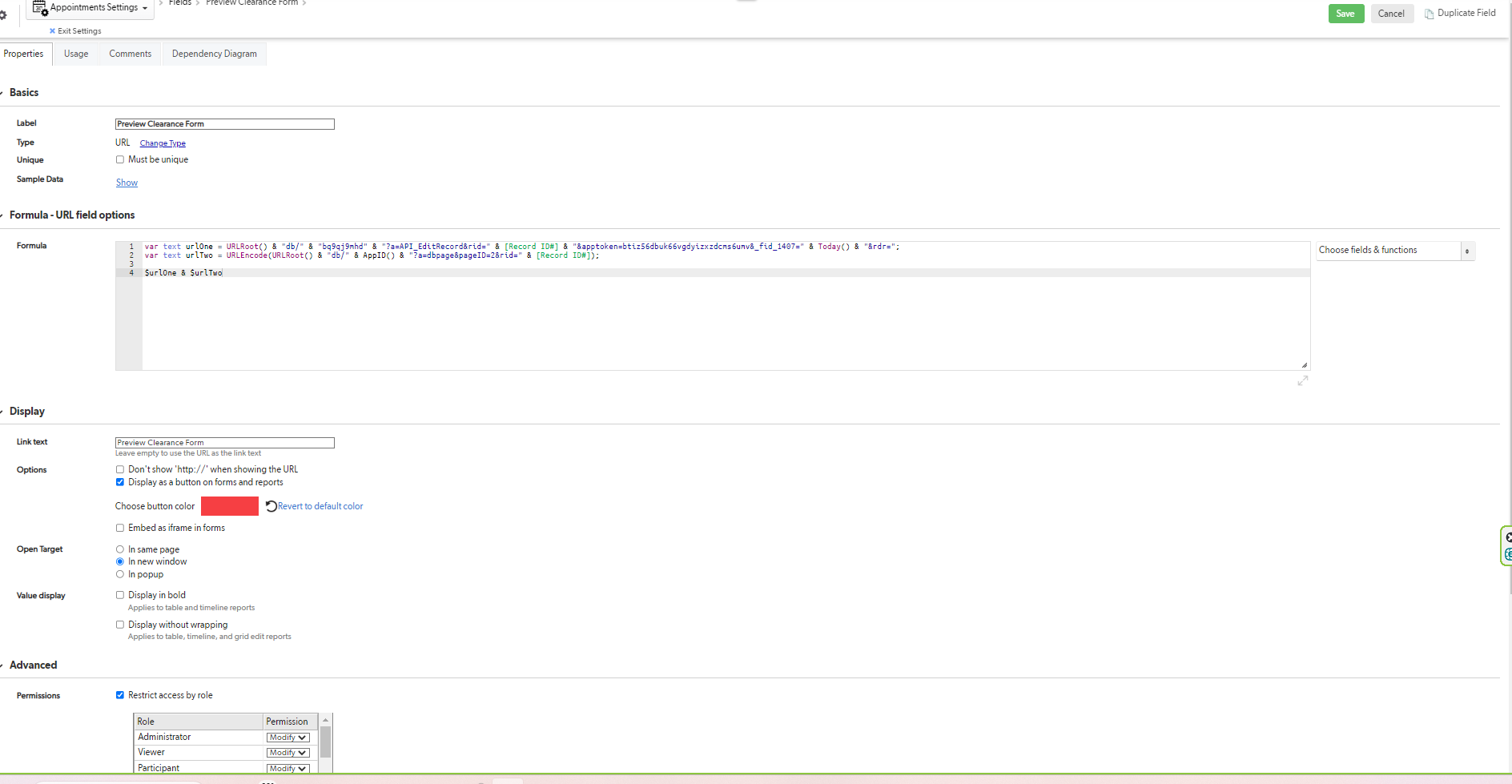Open the Administrator permission Modify dropdown
The width and height of the screenshot is (1512, 784).
click(288, 738)
